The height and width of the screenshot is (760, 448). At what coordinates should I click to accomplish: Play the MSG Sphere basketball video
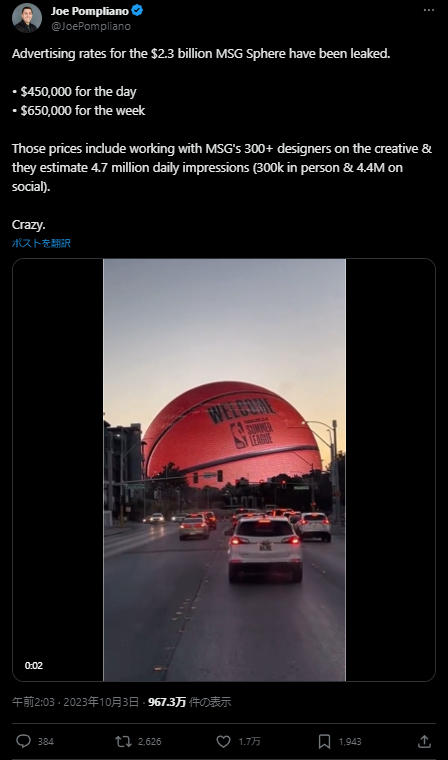[224, 470]
